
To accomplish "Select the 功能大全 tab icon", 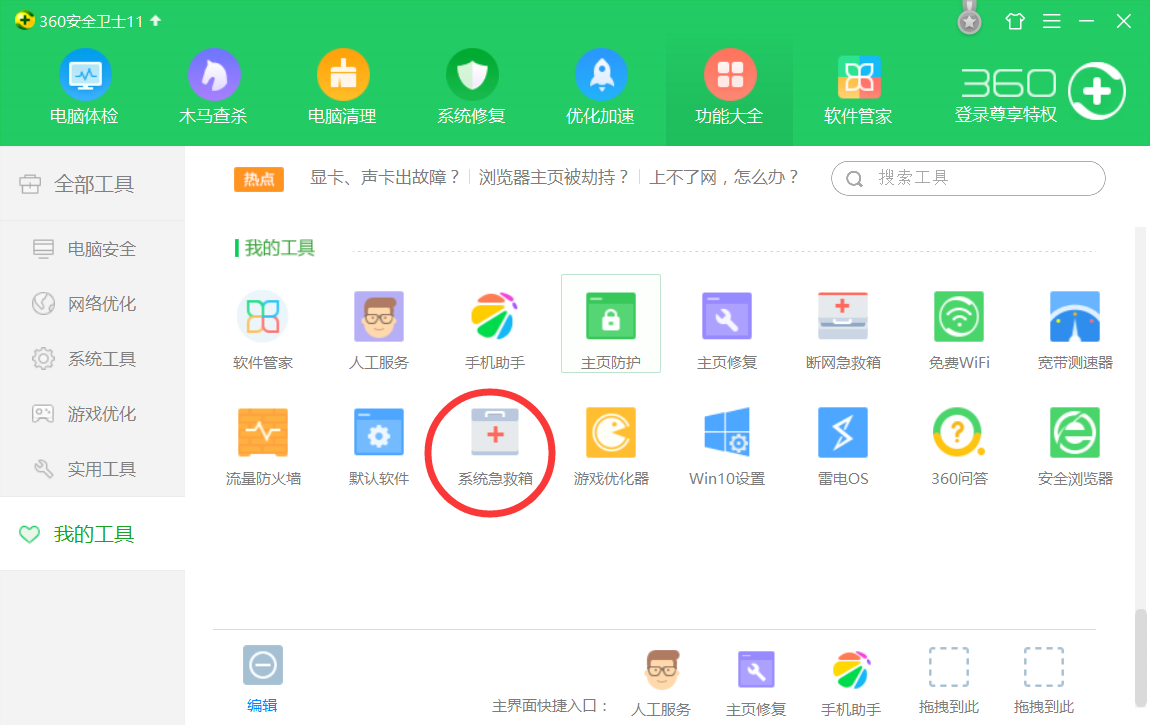I will [x=730, y=75].
